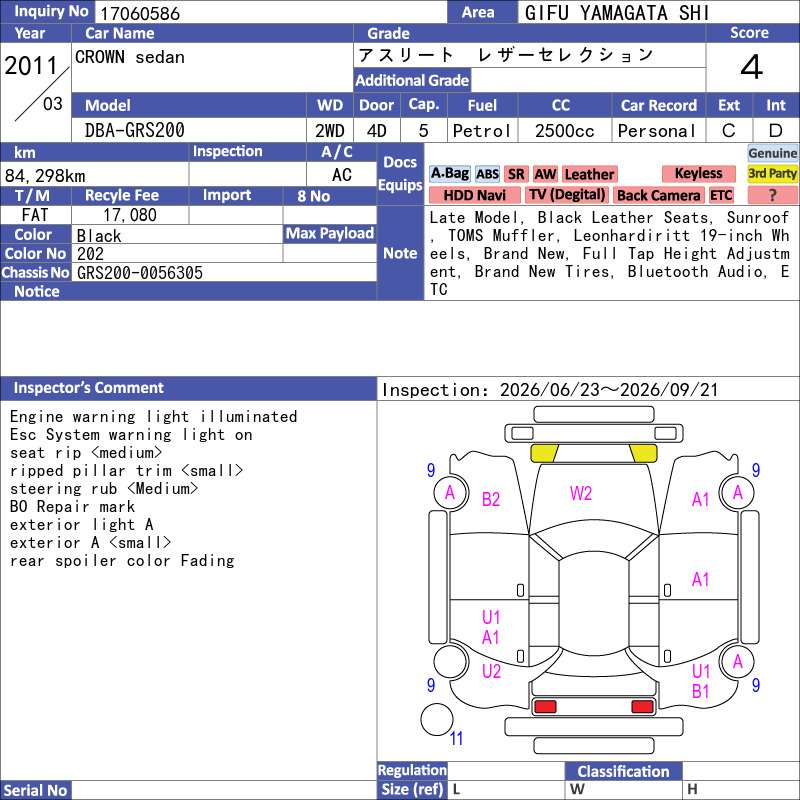The width and height of the screenshot is (800, 800).
Task: Click the Keyless equipment badge
Action: (698, 173)
